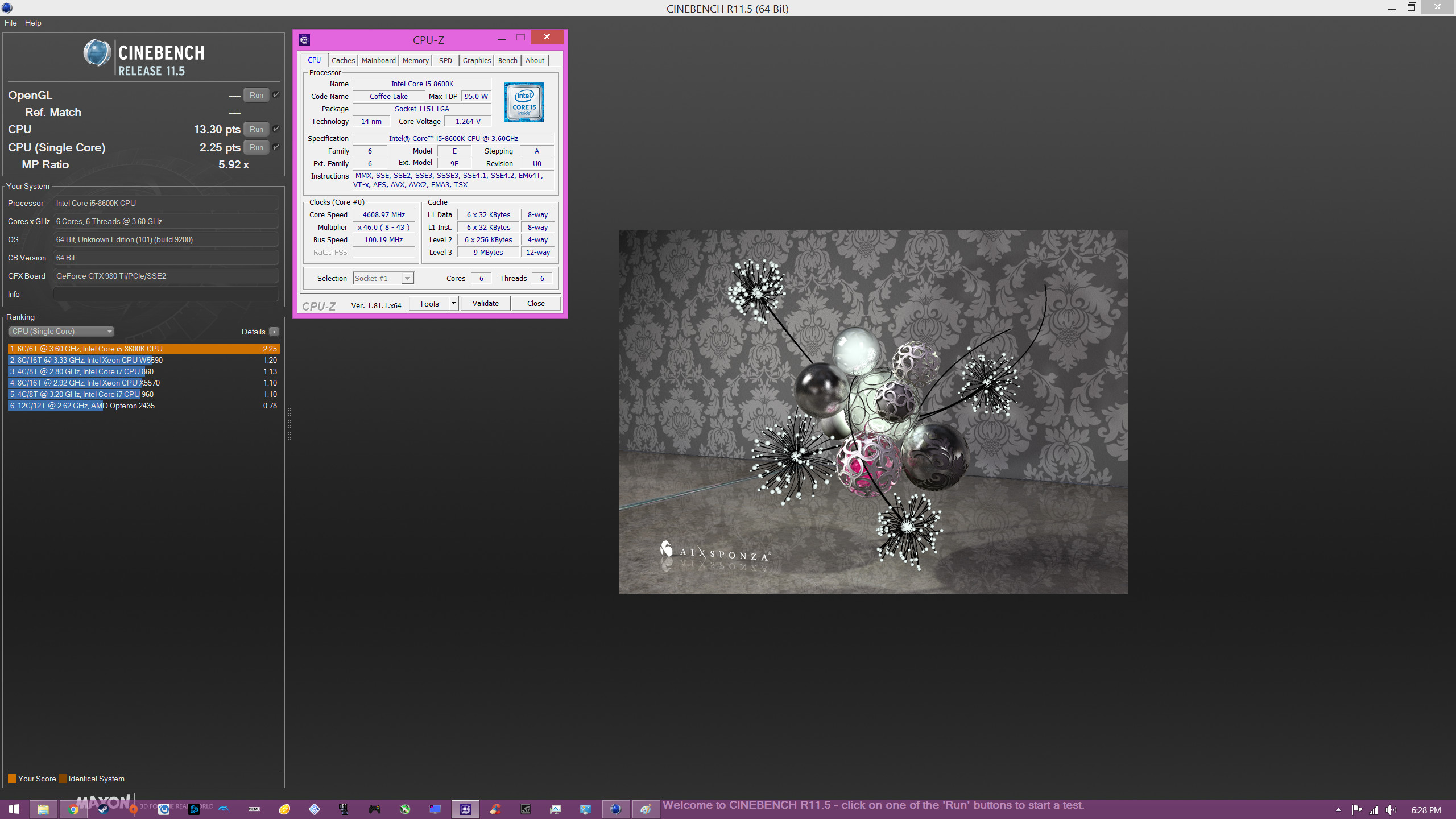Open File Explorer from the taskbar

[x=43, y=809]
